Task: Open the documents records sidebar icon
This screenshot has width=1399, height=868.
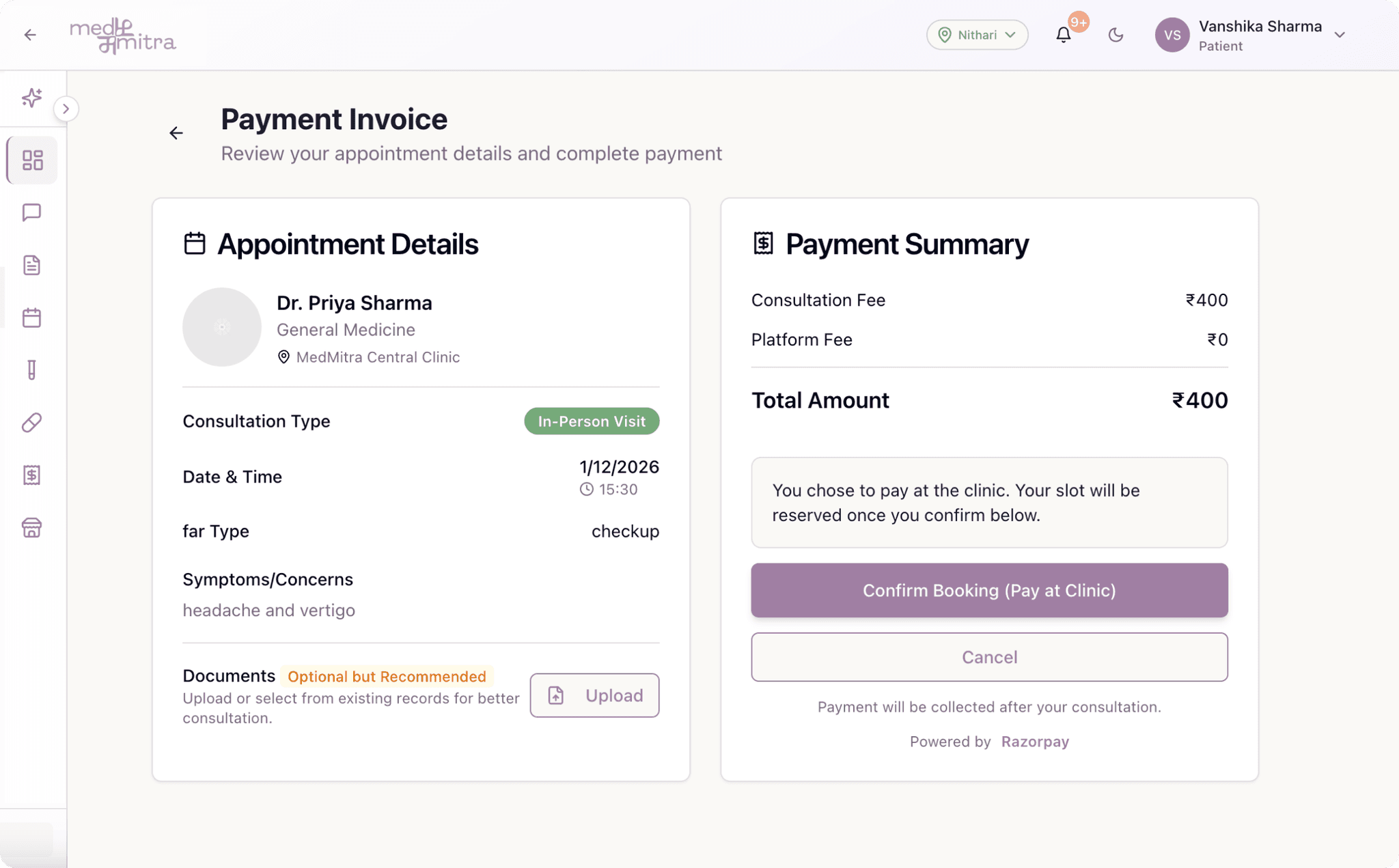Action: click(32, 265)
